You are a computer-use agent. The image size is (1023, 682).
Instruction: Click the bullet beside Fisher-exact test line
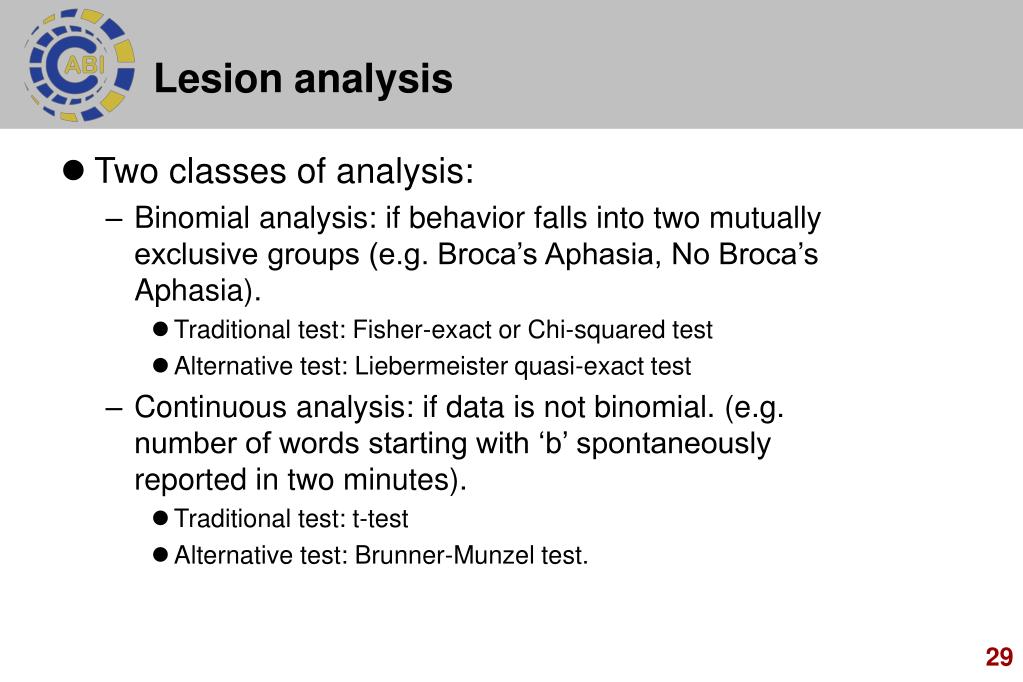point(160,328)
